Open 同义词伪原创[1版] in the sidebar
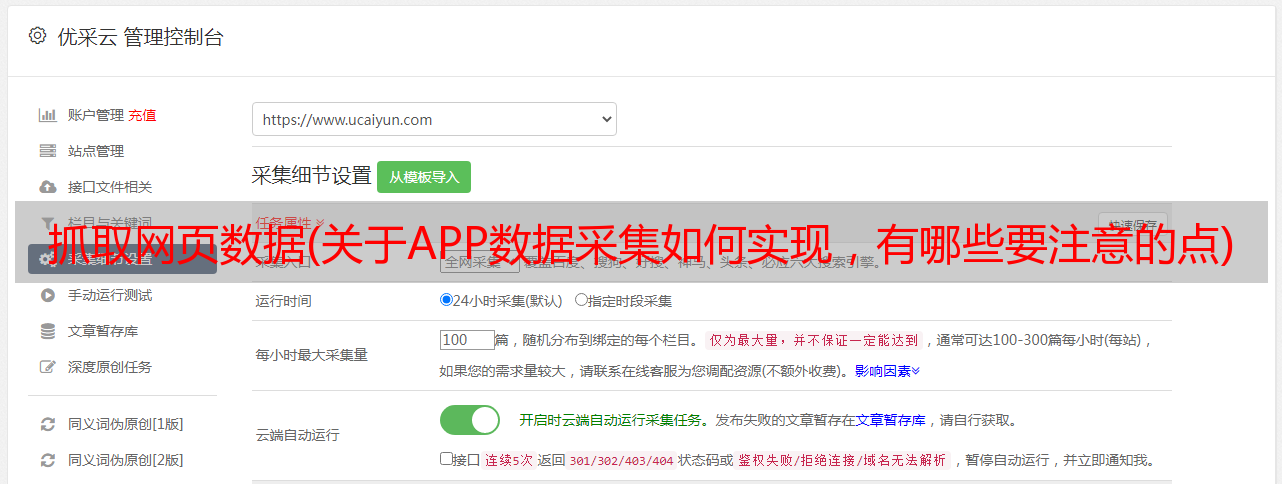 (x=126, y=424)
